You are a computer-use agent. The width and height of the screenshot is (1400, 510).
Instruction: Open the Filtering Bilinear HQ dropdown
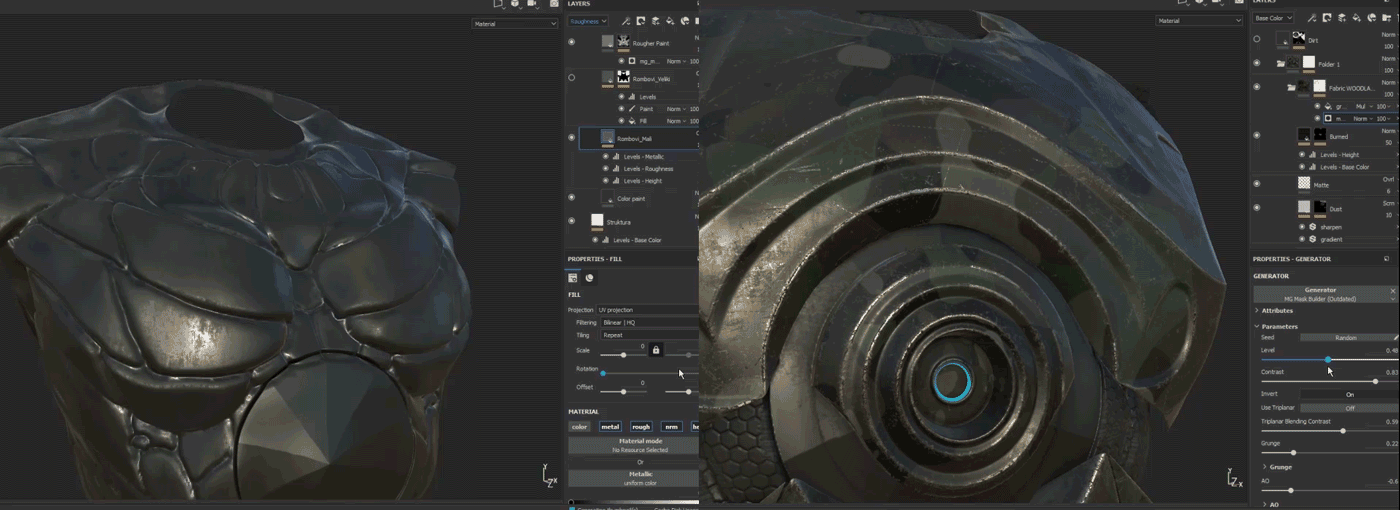[648, 323]
